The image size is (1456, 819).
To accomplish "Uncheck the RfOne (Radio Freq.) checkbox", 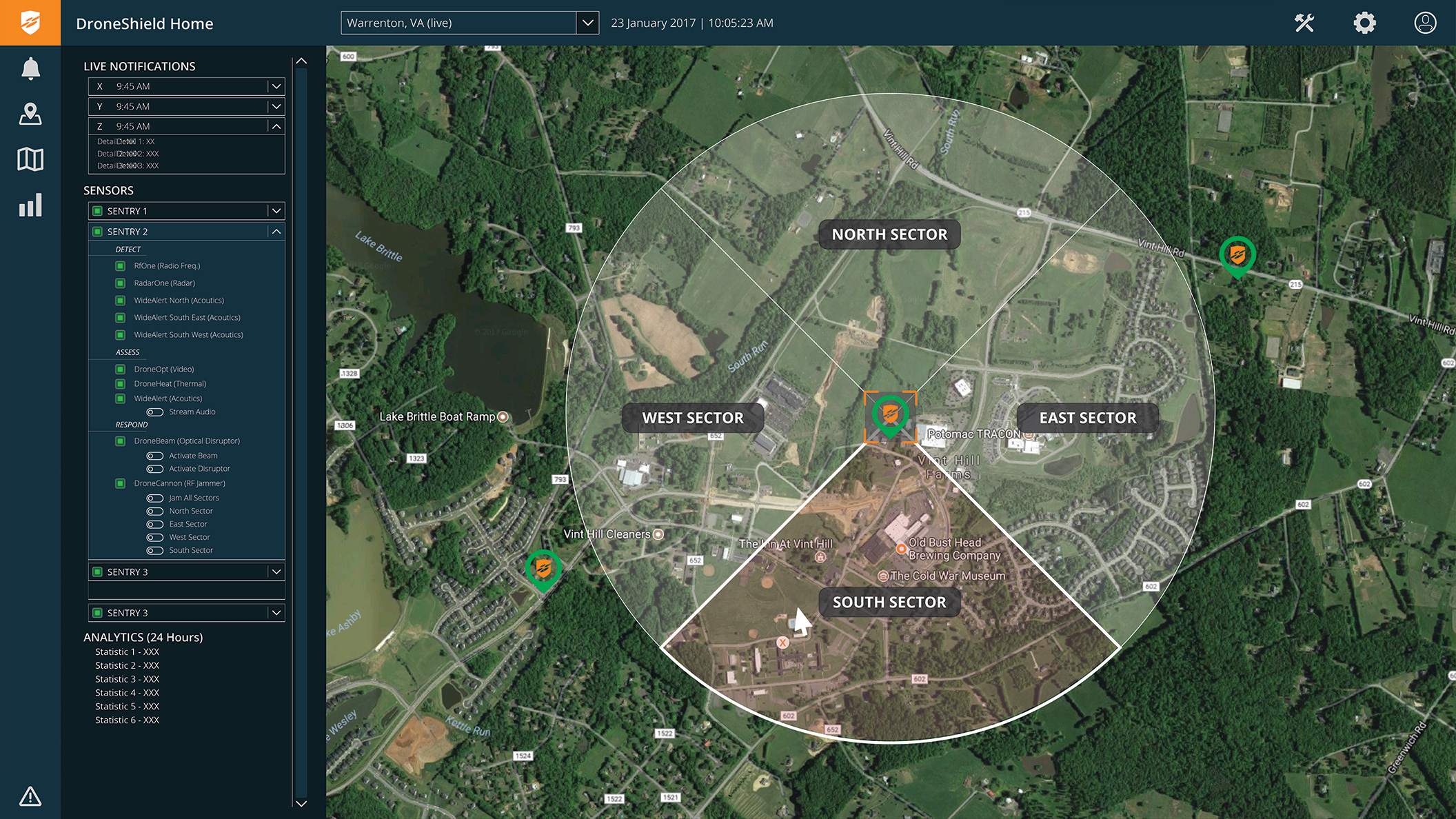I will [120, 266].
